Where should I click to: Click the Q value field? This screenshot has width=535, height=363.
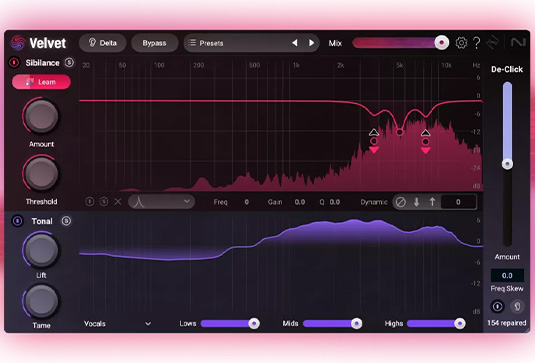pos(335,202)
